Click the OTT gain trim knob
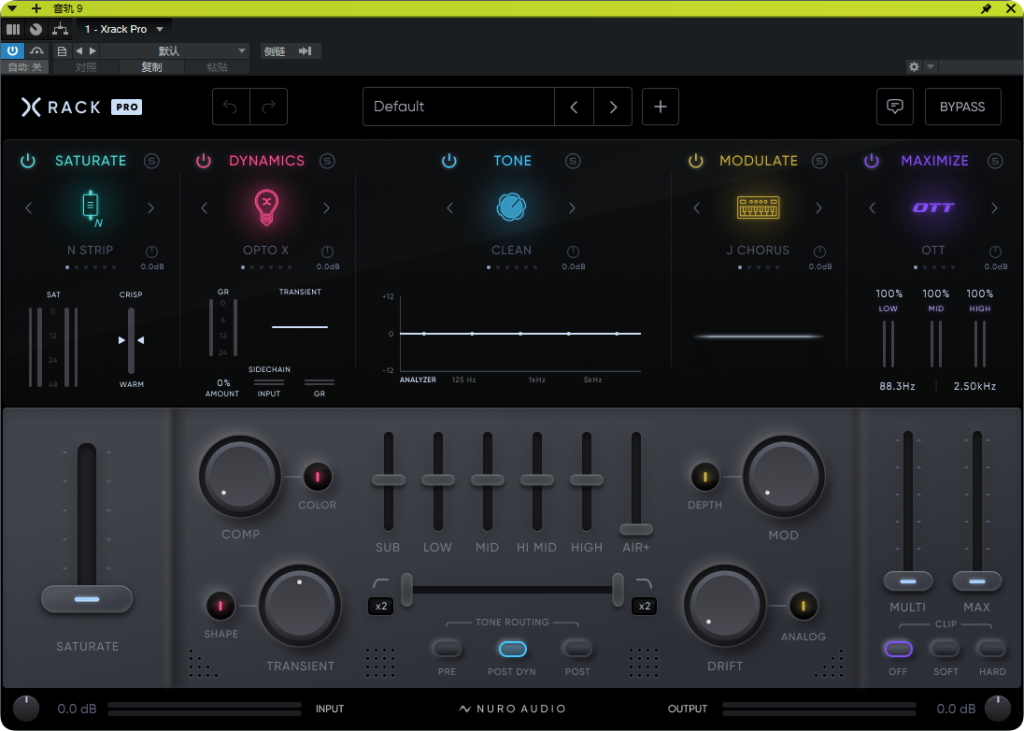This screenshot has width=1024, height=731. tap(995, 252)
